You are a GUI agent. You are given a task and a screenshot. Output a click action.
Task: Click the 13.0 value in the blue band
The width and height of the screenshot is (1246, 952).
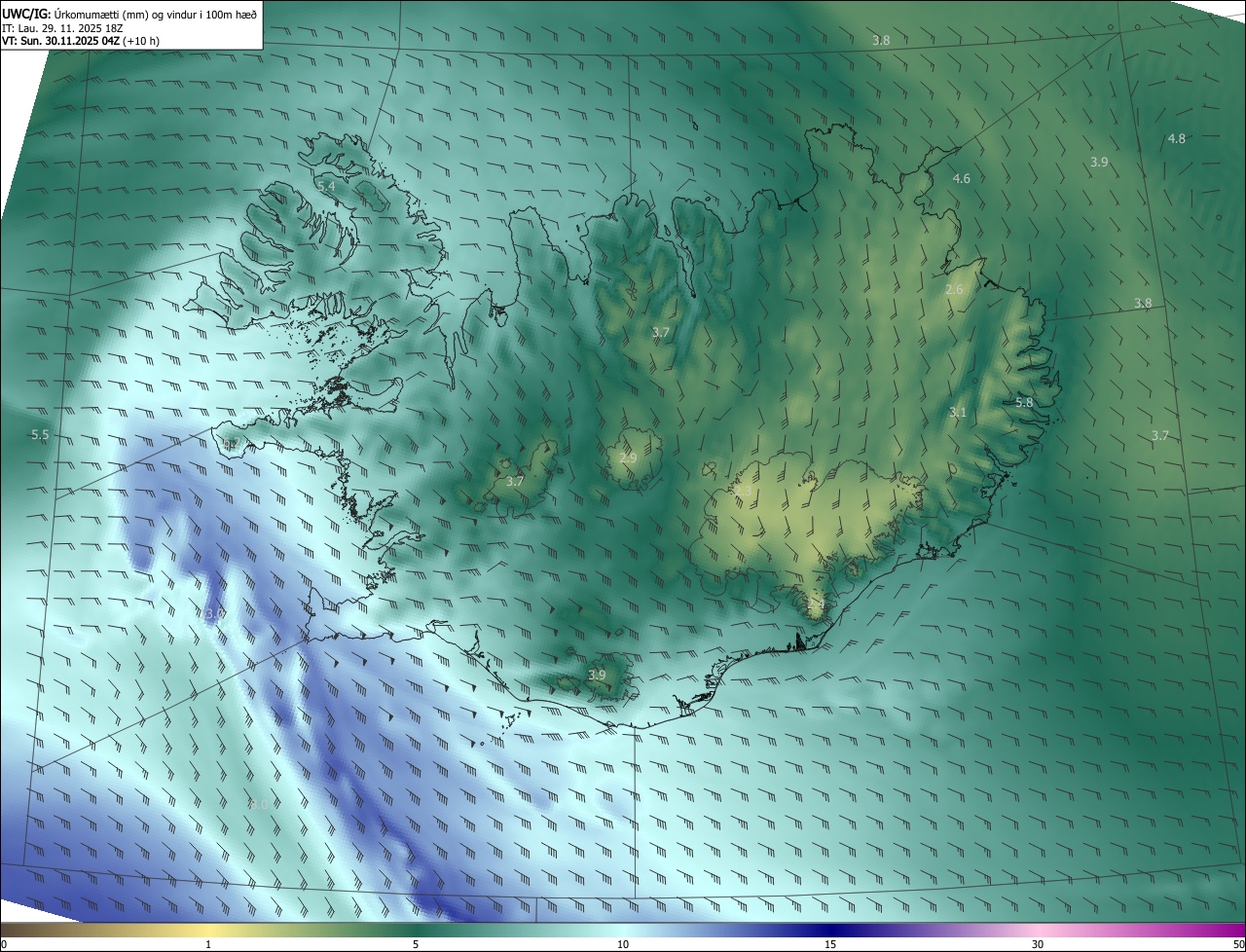[213, 613]
